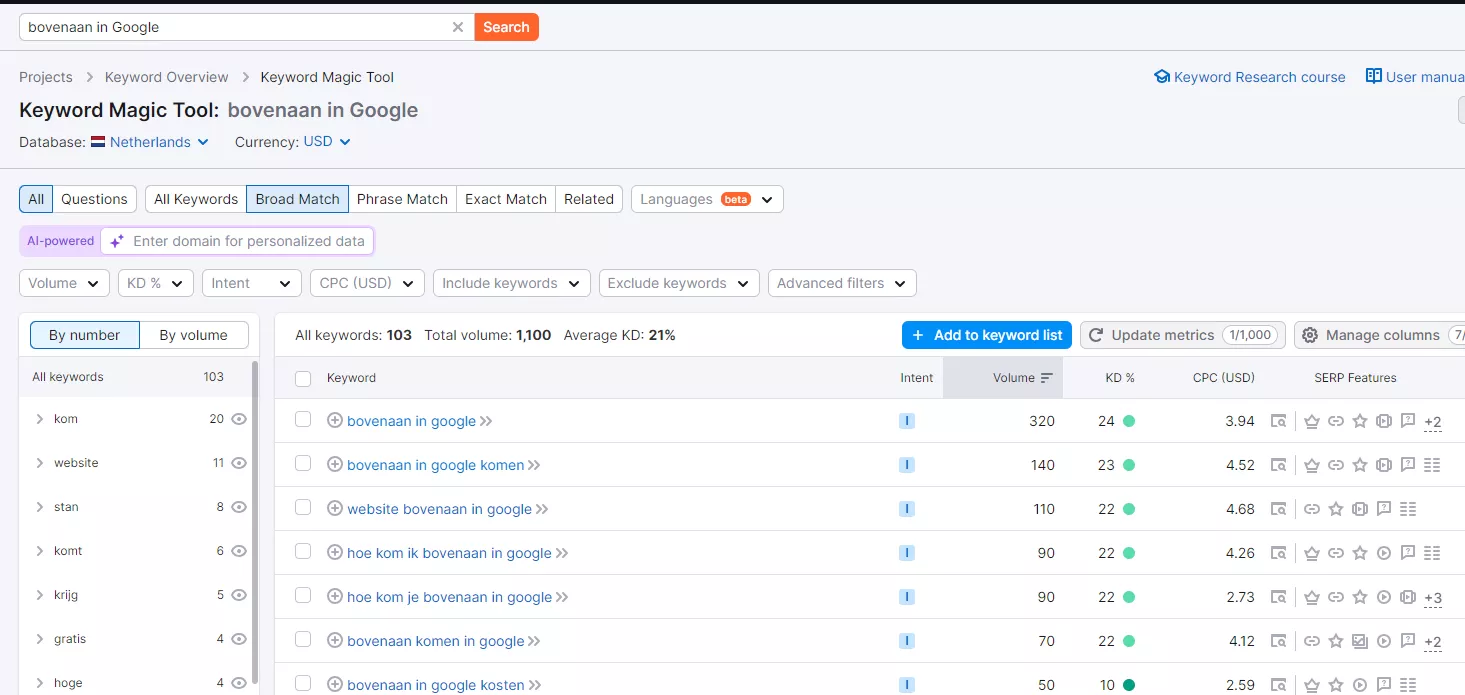Select the Questions tab
Image resolution: width=1465 pixels, height=695 pixels.
click(x=94, y=199)
